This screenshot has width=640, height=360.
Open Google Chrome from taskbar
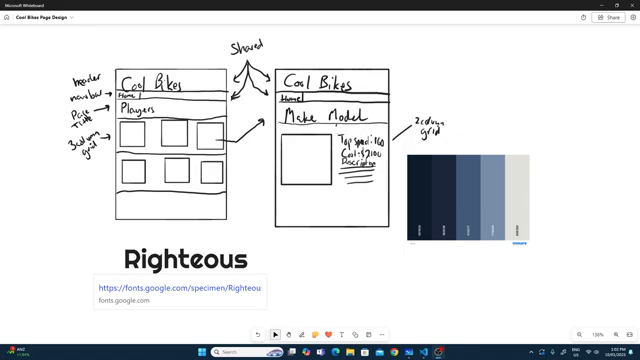coord(394,352)
